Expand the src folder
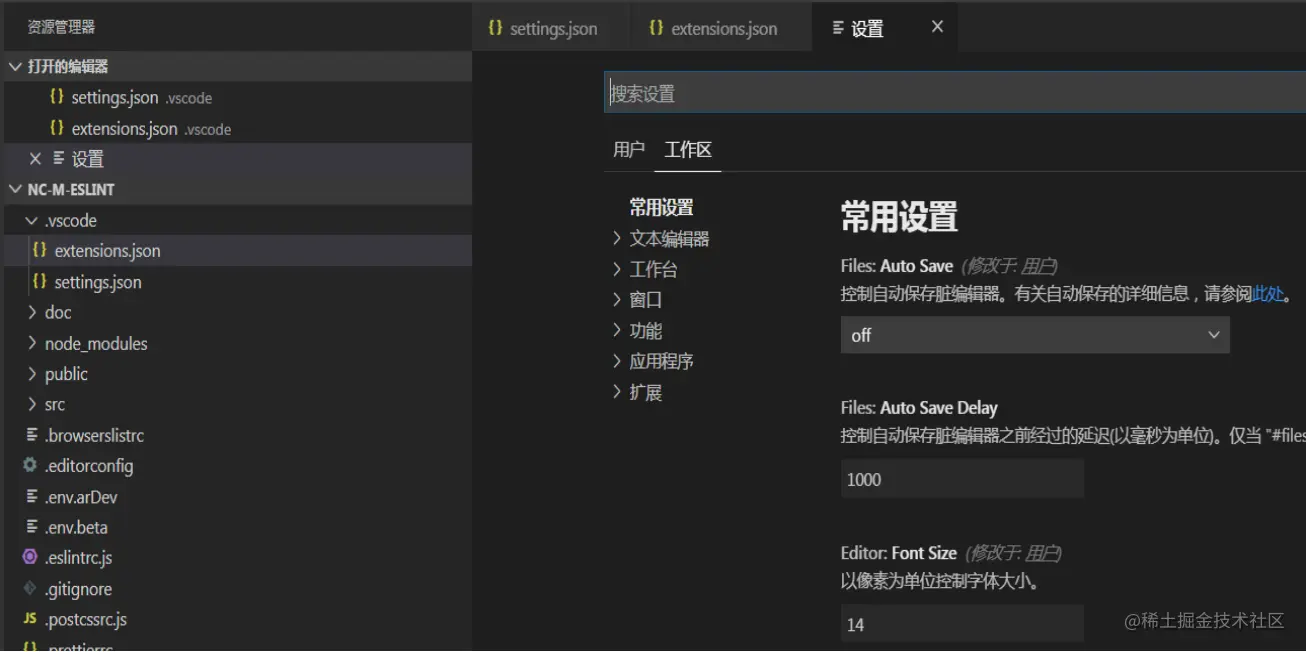1306x652 pixels. point(32,404)
